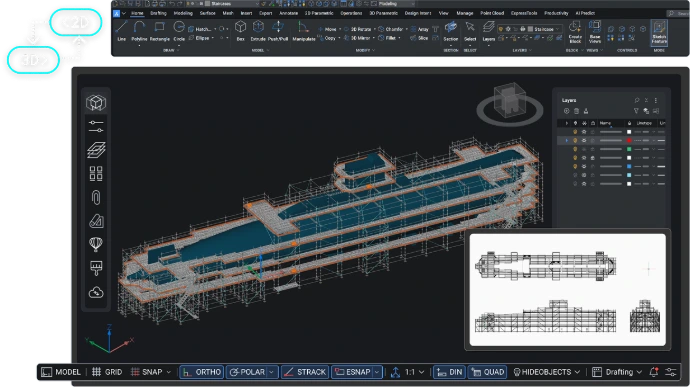The image size is (690, 387).
Task: Click the red color swatch in Layers panel
Action: coord(629,140)
